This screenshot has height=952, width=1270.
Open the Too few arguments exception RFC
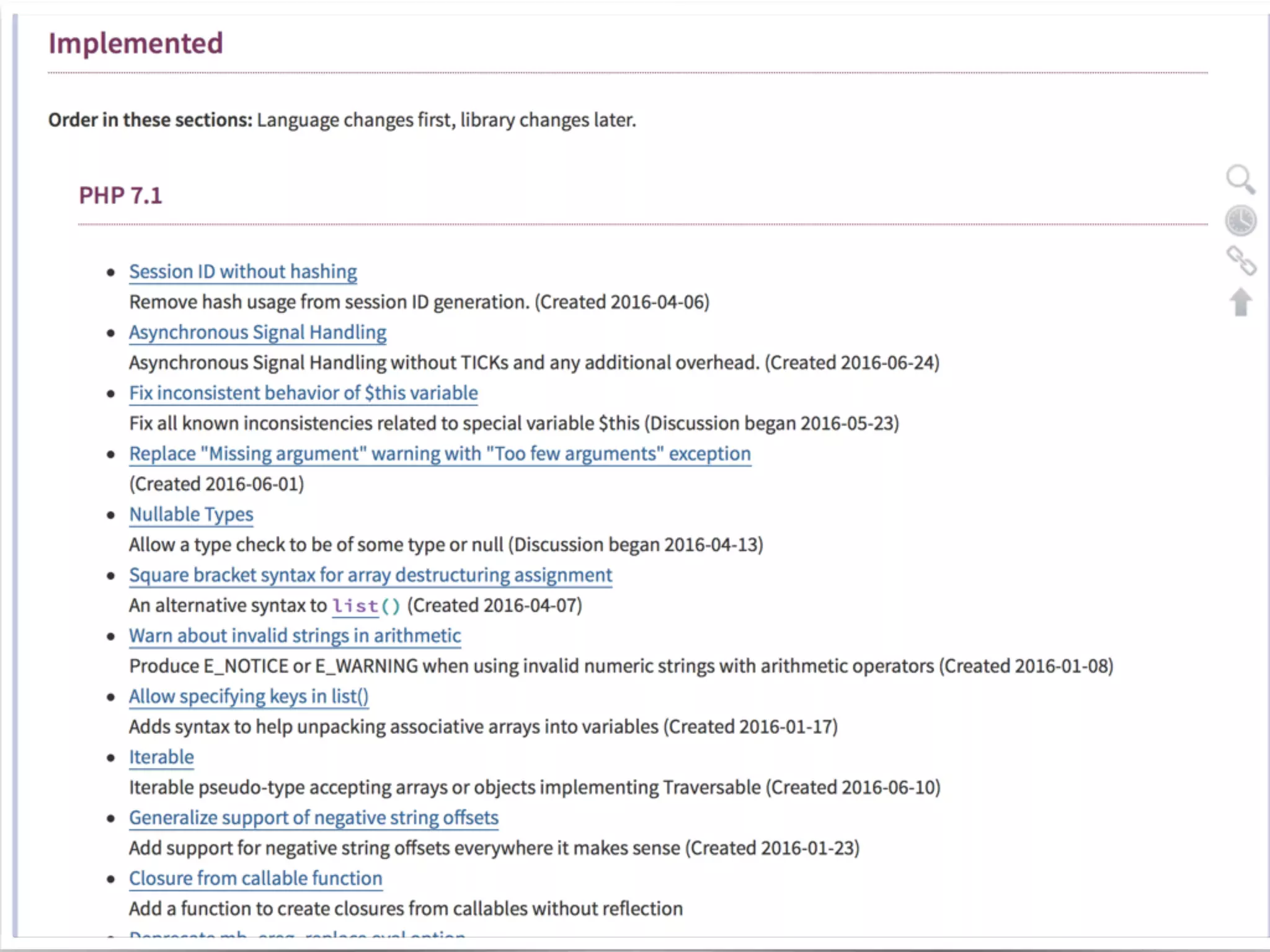440,454
